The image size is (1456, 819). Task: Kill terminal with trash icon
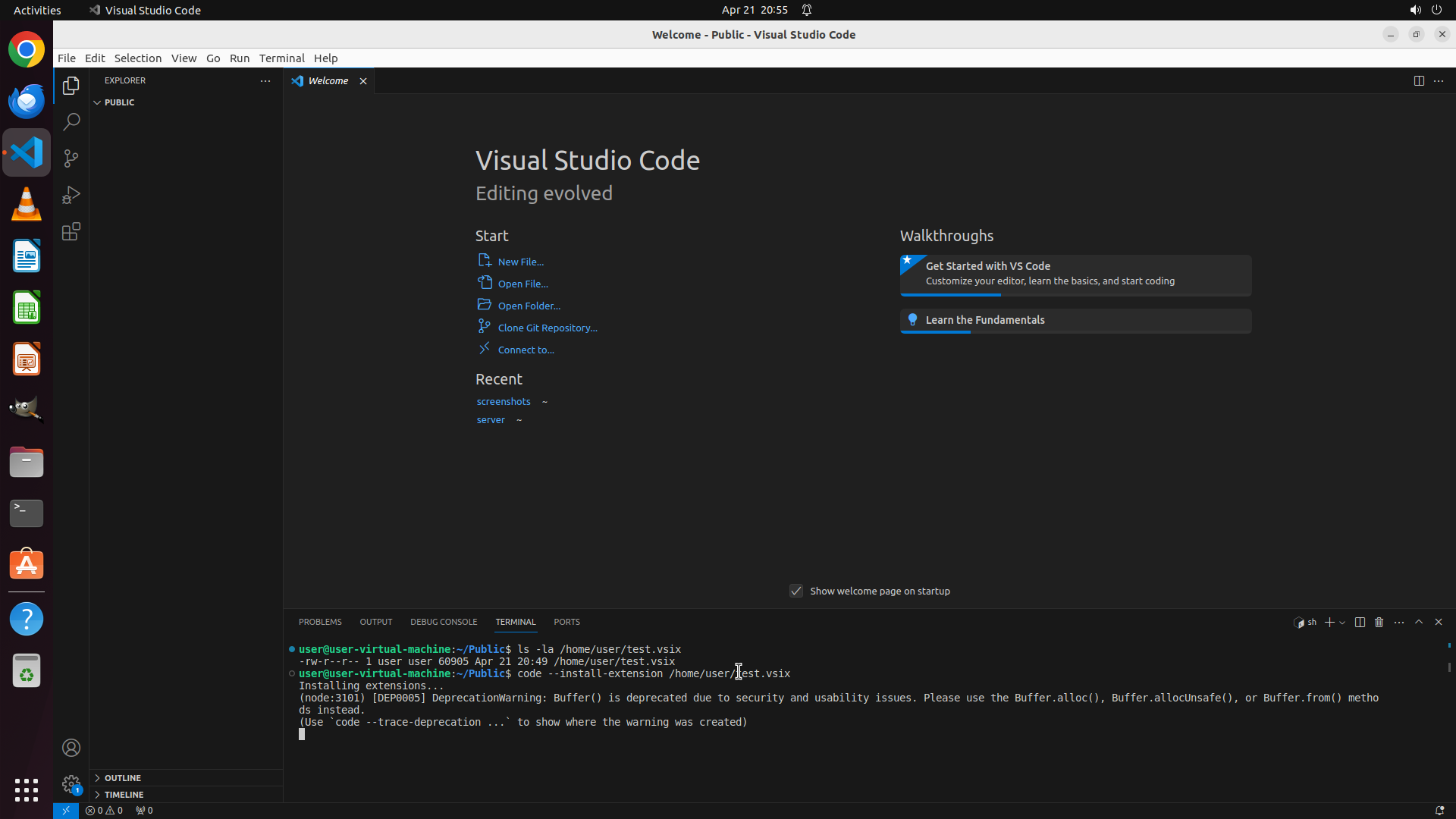point(1379,622)
